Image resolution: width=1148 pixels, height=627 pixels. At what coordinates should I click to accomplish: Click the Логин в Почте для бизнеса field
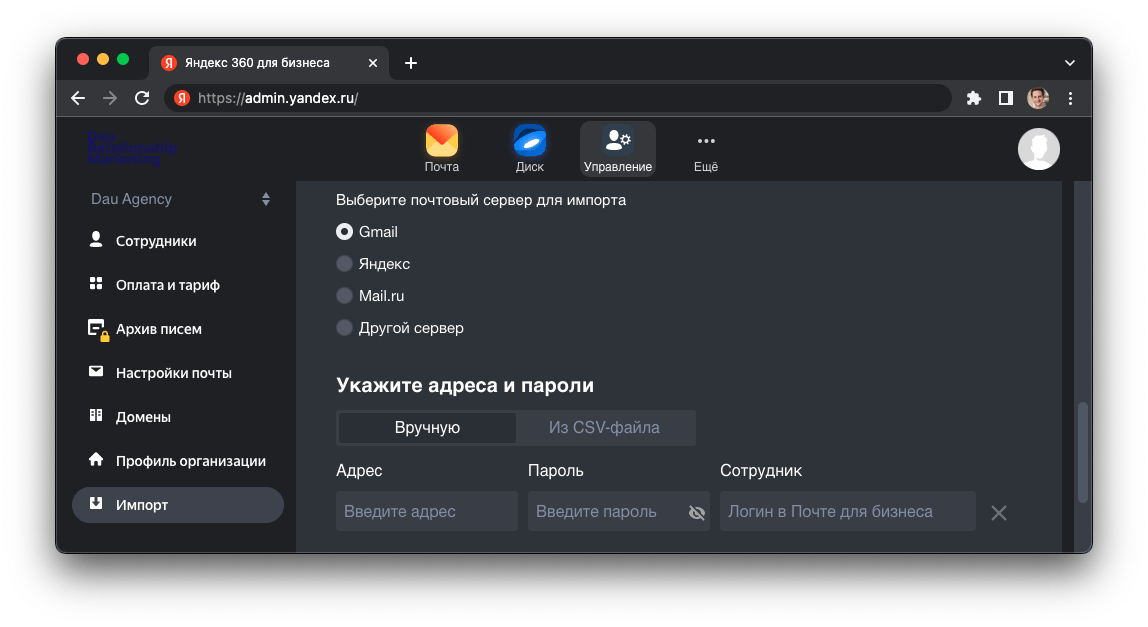[848, 511]
